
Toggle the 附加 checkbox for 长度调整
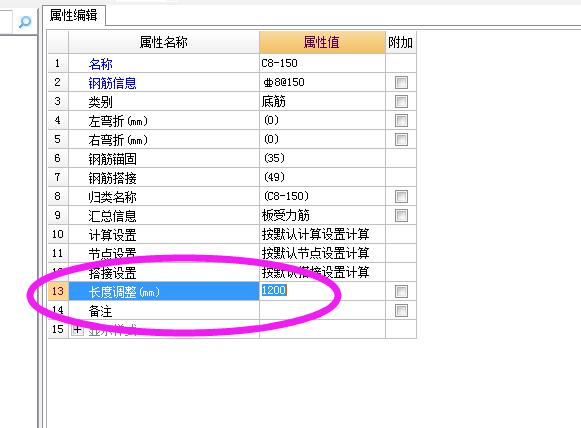click(401, 291)
